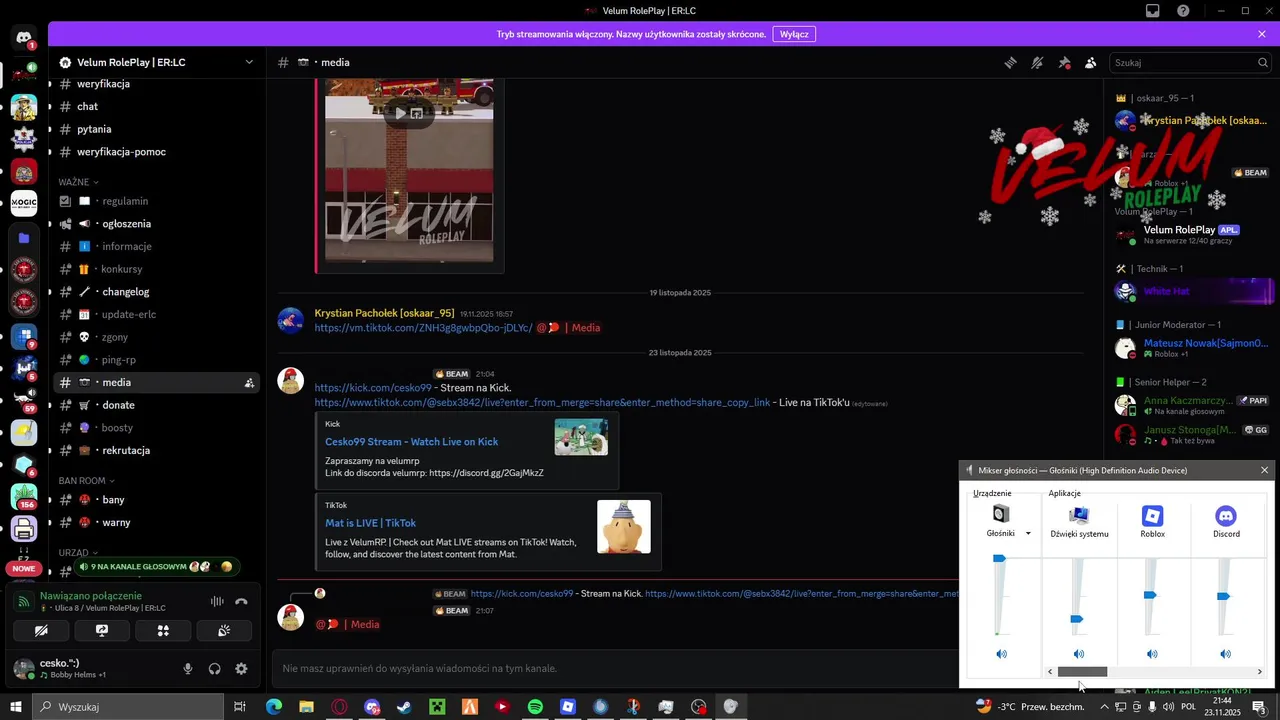
Task: Open Spotify from the taskbar
Action: coord(535,707)
